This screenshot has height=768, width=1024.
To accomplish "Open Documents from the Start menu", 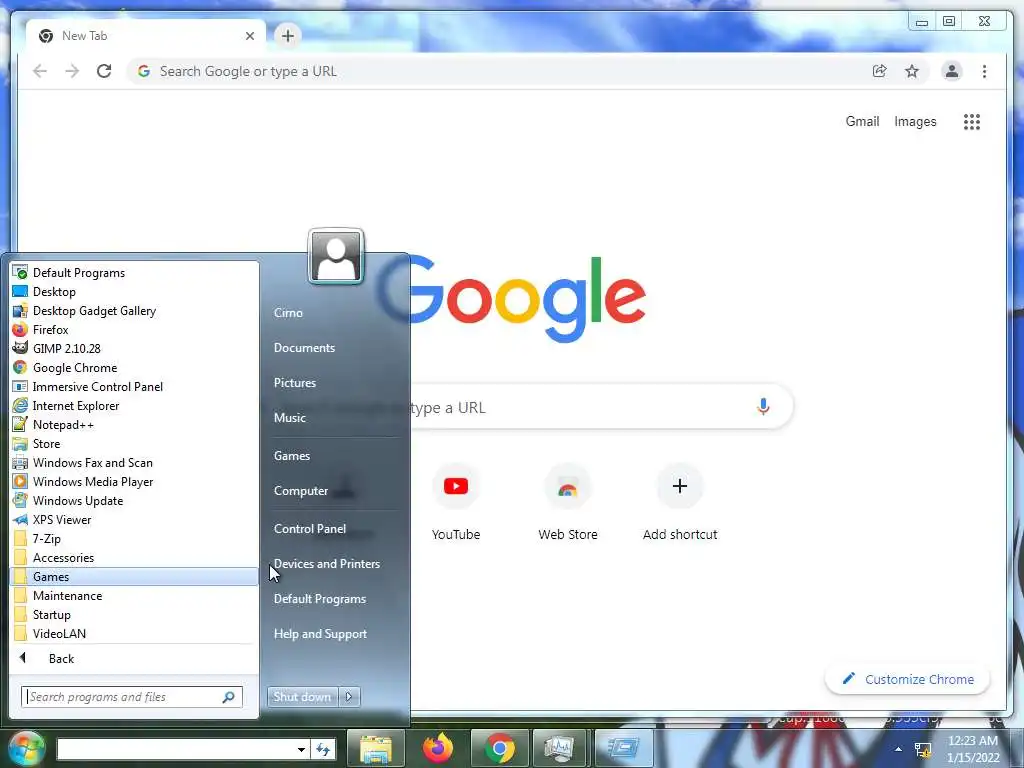I will click(x=304, y=348).
